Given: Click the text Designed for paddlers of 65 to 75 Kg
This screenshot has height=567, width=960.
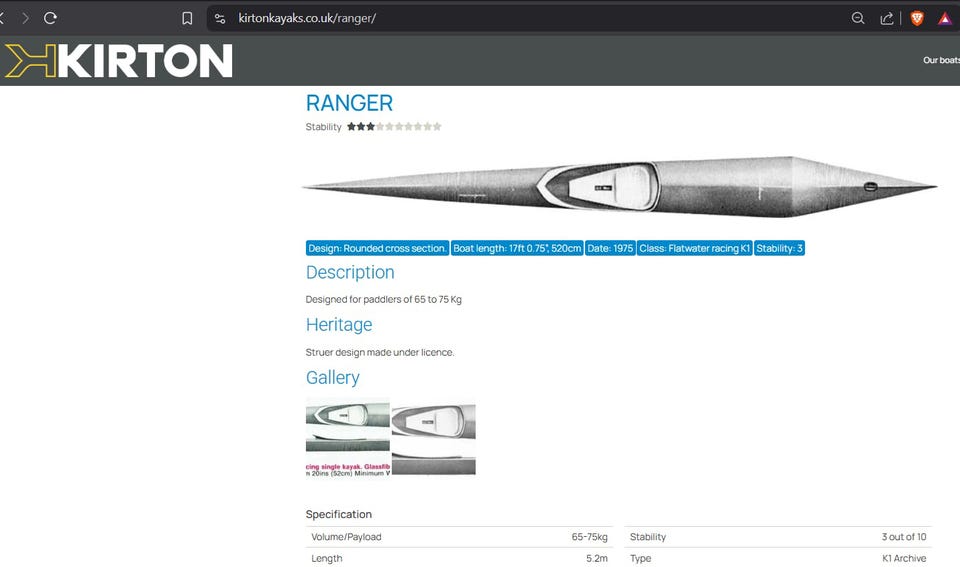Looking at the screenshot, I should 383,299.
